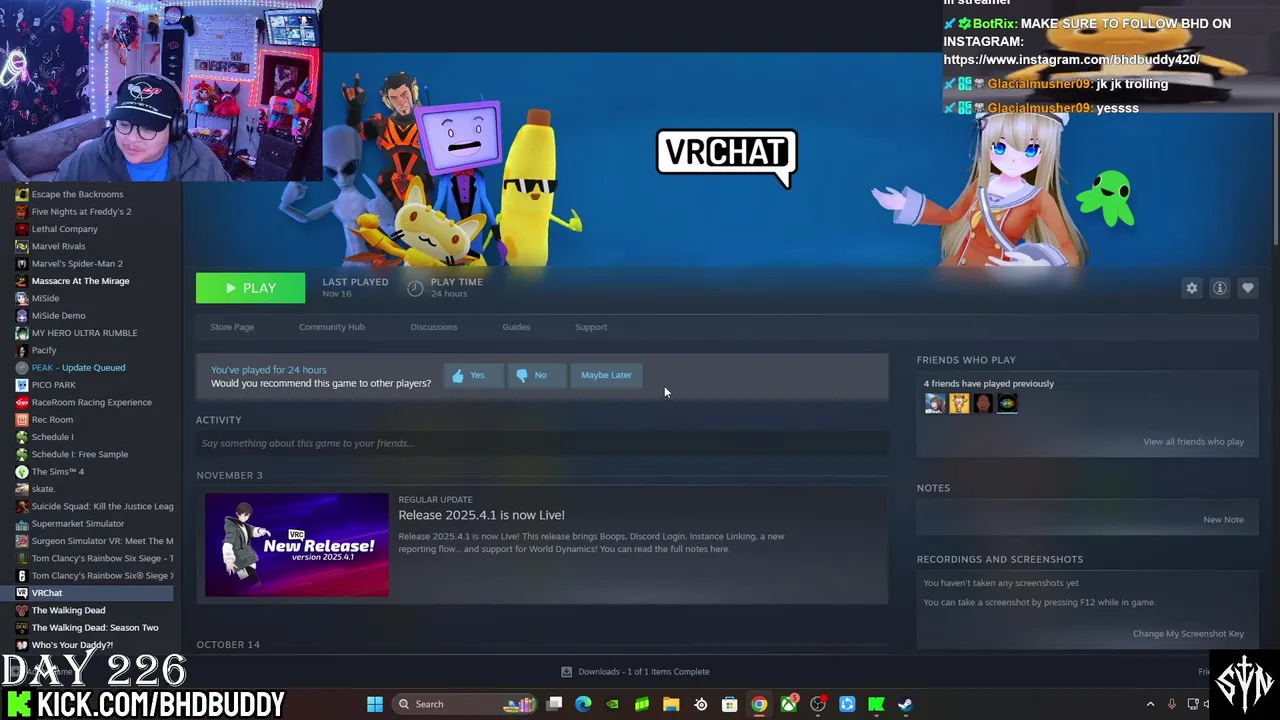Click the MiSide game icon
Image resolution: width=1280 pixels, height=720 pixels.
click(22, 298)
